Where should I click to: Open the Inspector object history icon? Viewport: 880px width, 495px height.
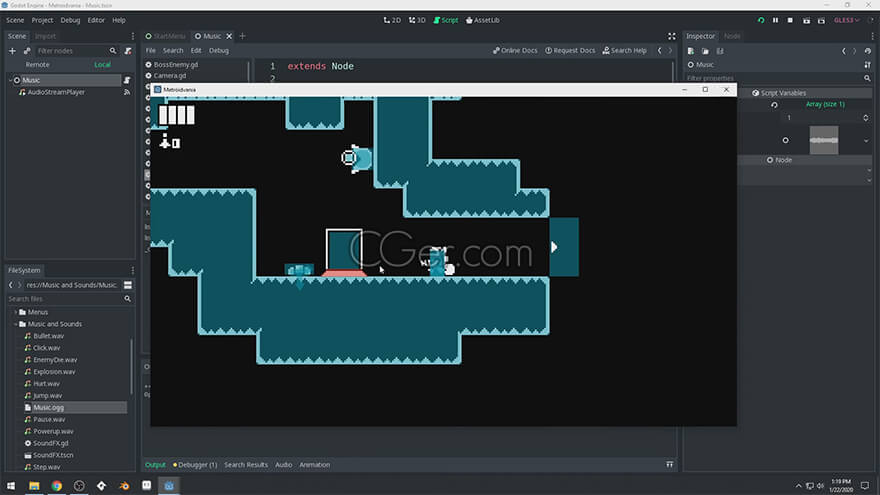(868, 51)
